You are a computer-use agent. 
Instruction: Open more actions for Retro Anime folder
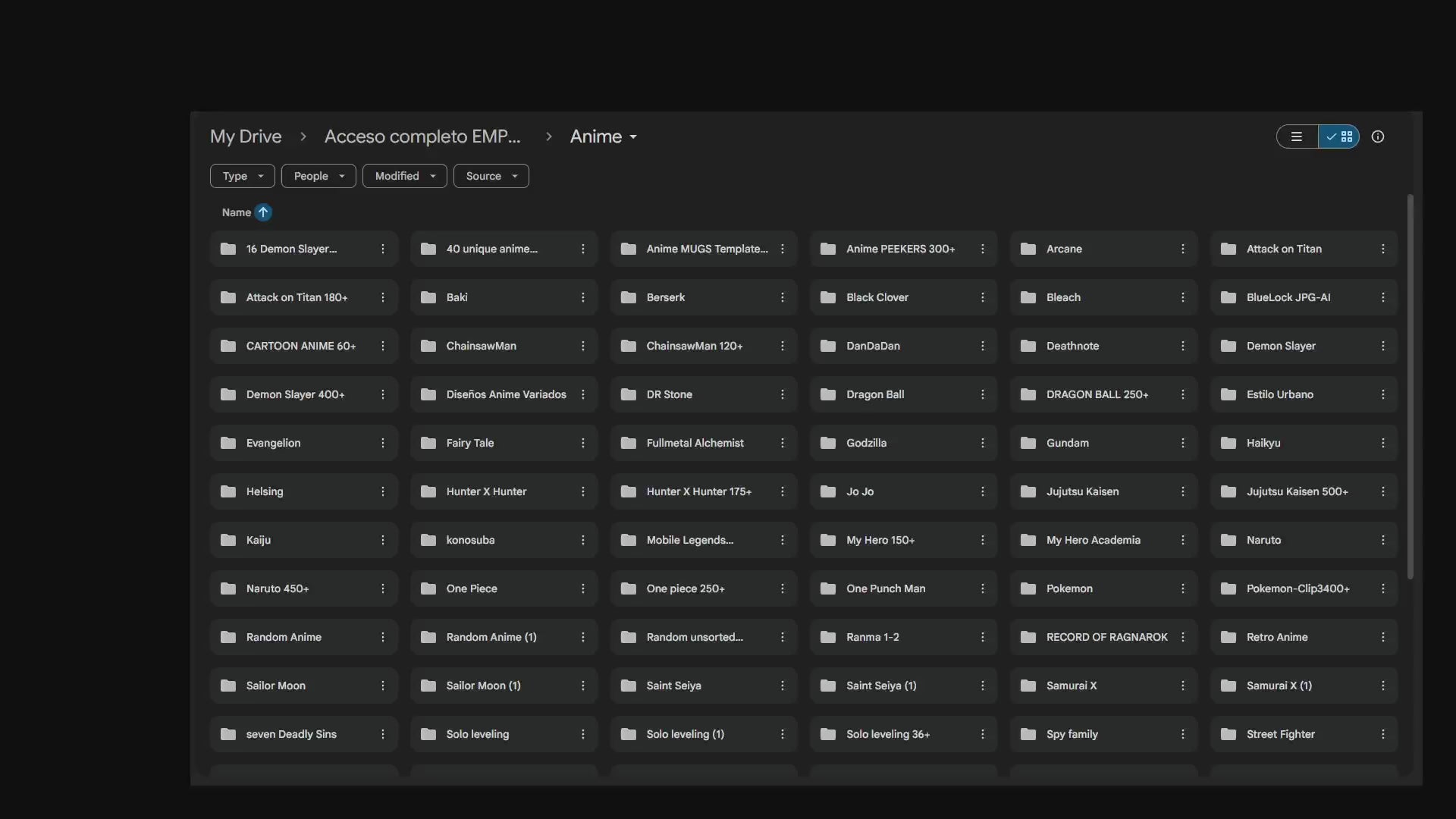(x=1382, y=637)
